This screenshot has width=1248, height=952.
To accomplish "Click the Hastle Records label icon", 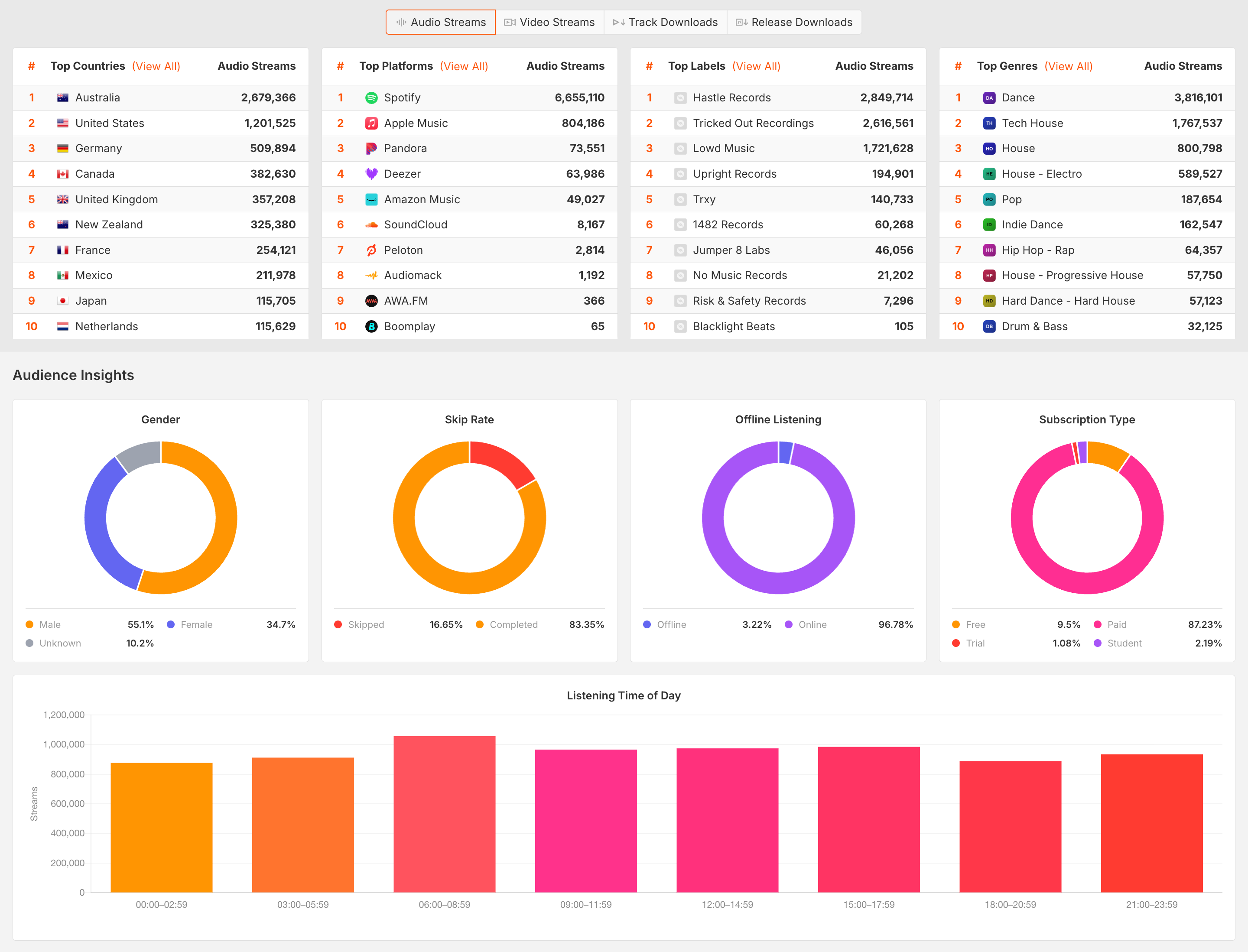I will coord(680,97).
